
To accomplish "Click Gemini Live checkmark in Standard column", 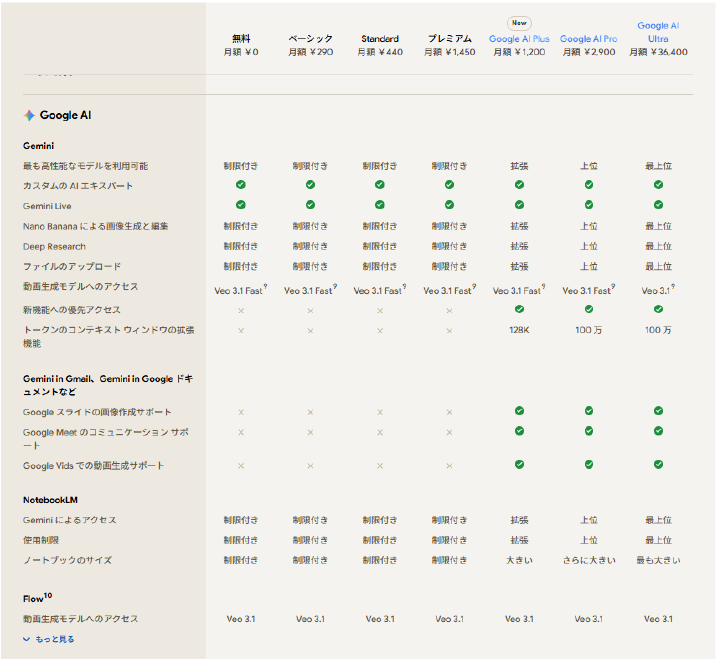I will (x=380, y=205).
